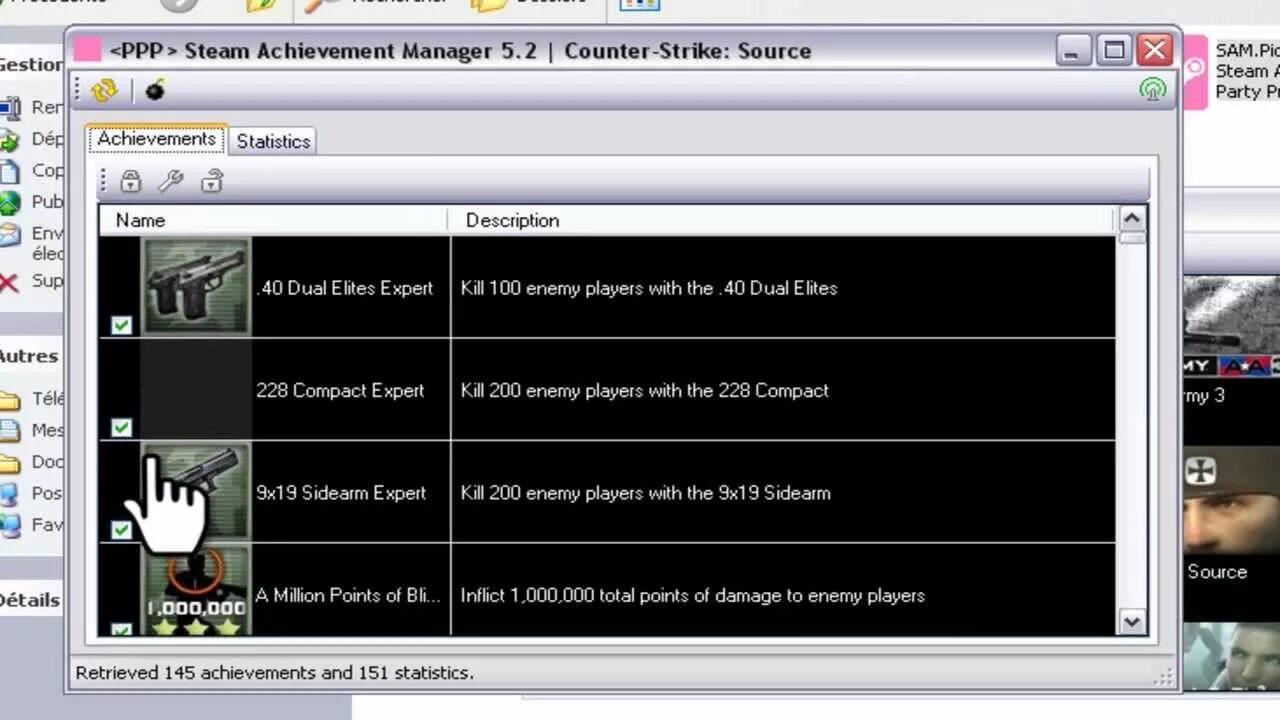Click the 'Pos' computer icon in sidebar

click(9, 494)
